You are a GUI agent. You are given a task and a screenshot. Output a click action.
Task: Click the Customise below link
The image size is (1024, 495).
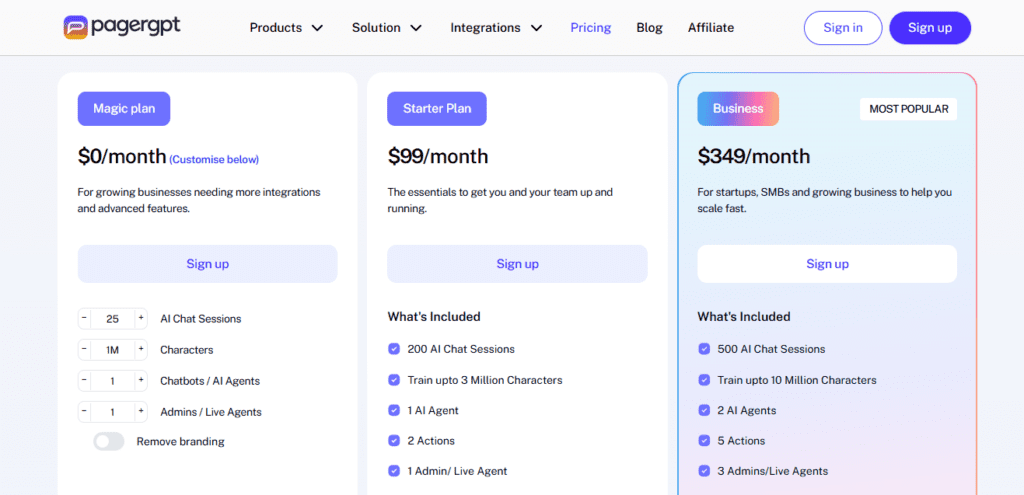[x=214, y=159]
